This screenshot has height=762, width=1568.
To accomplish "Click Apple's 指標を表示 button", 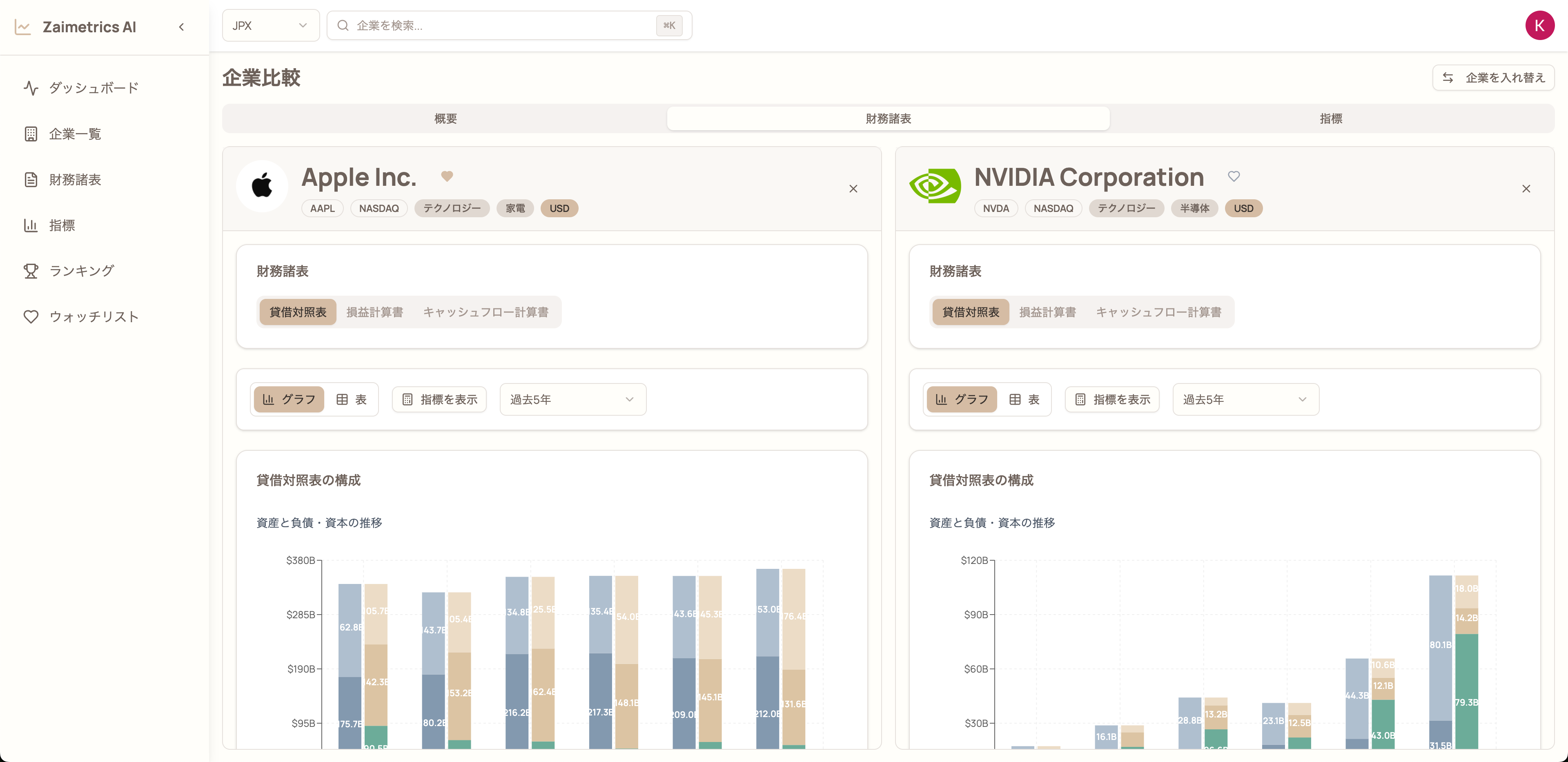I will (x=439, y=399).
